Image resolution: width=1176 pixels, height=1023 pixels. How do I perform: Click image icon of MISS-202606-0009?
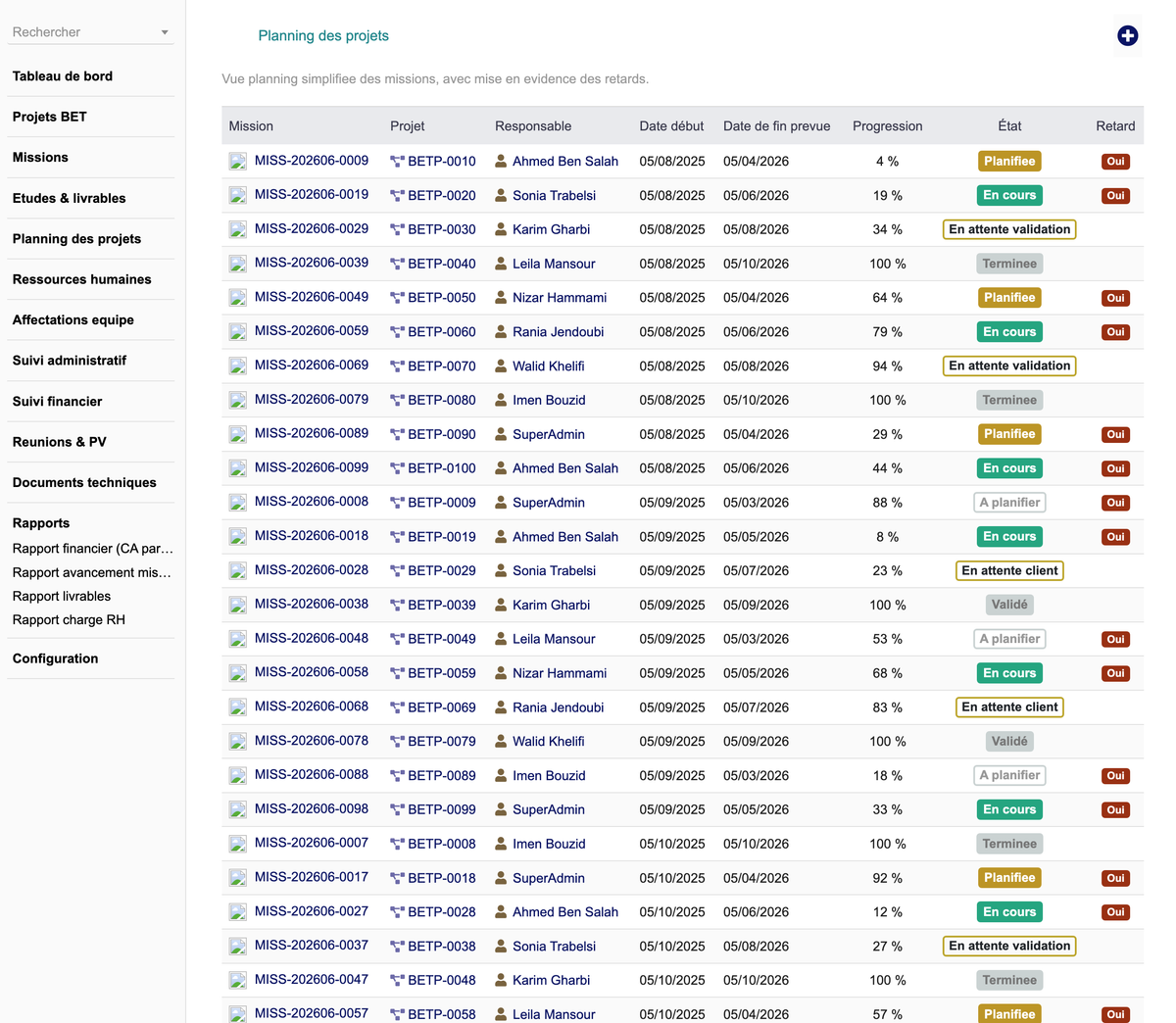coord(238,162)
